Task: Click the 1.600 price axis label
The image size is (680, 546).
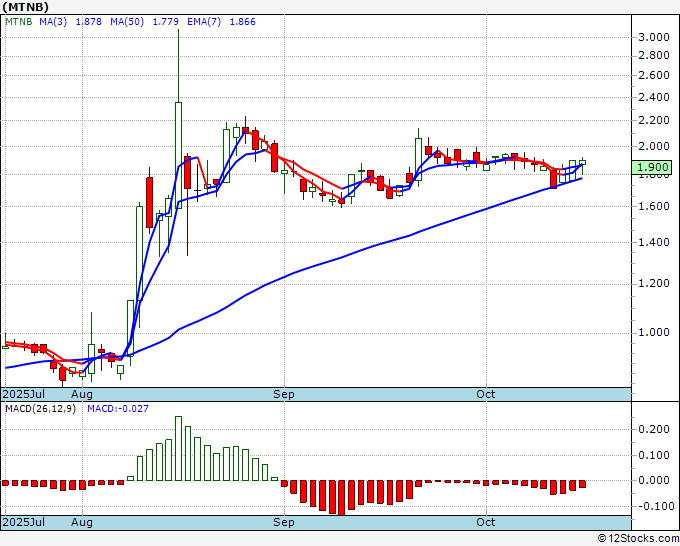Action: coord(654,206)
